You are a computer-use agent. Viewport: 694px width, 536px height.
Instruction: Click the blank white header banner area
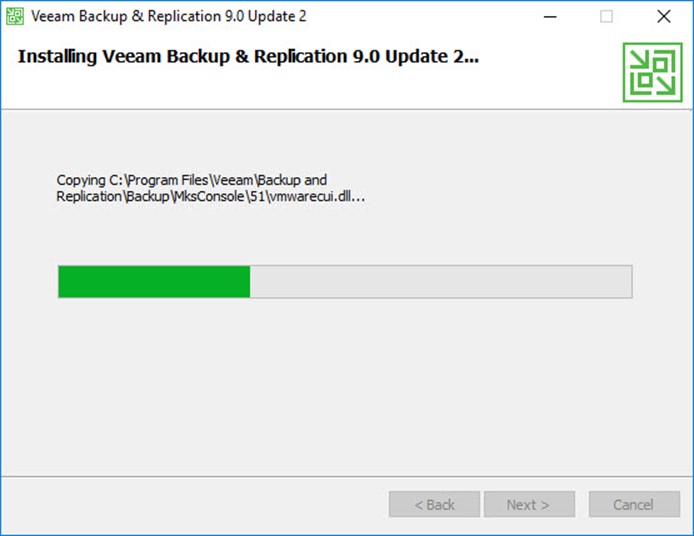[x=310, y=89]
